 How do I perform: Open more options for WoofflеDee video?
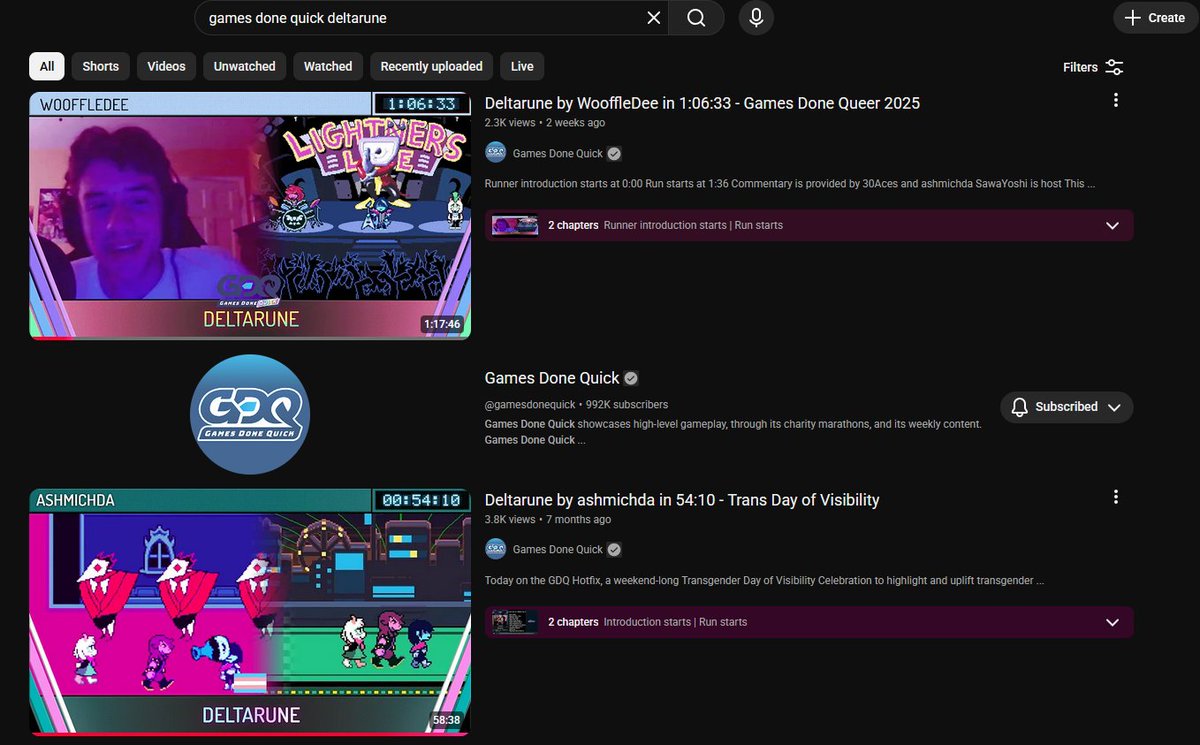[x=1116, y=100]
